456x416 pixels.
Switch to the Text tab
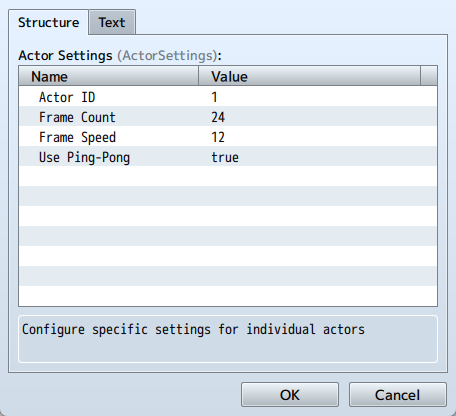click(x=112, y=22)
